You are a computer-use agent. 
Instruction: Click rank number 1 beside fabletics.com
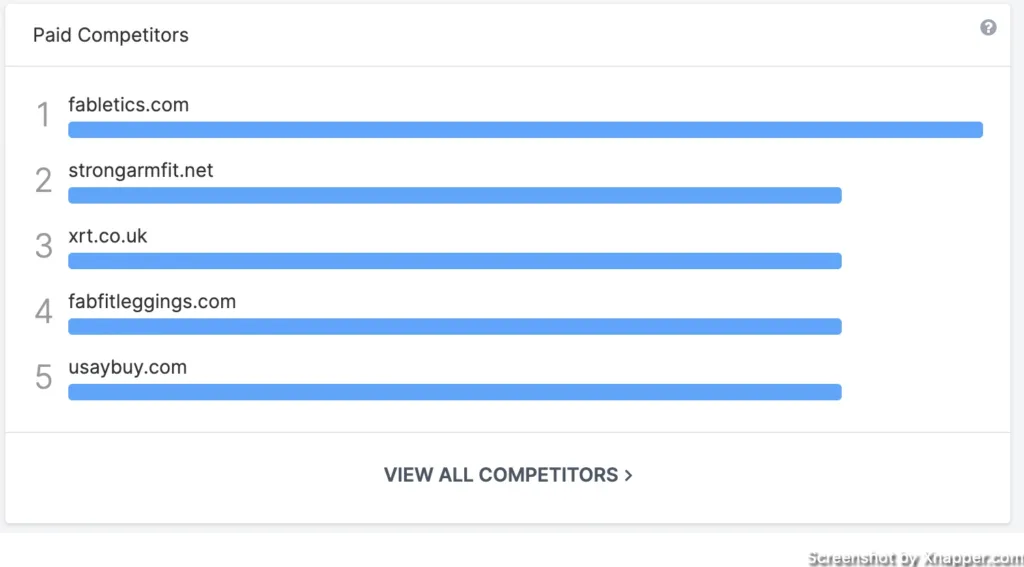[x=43, y=114]
